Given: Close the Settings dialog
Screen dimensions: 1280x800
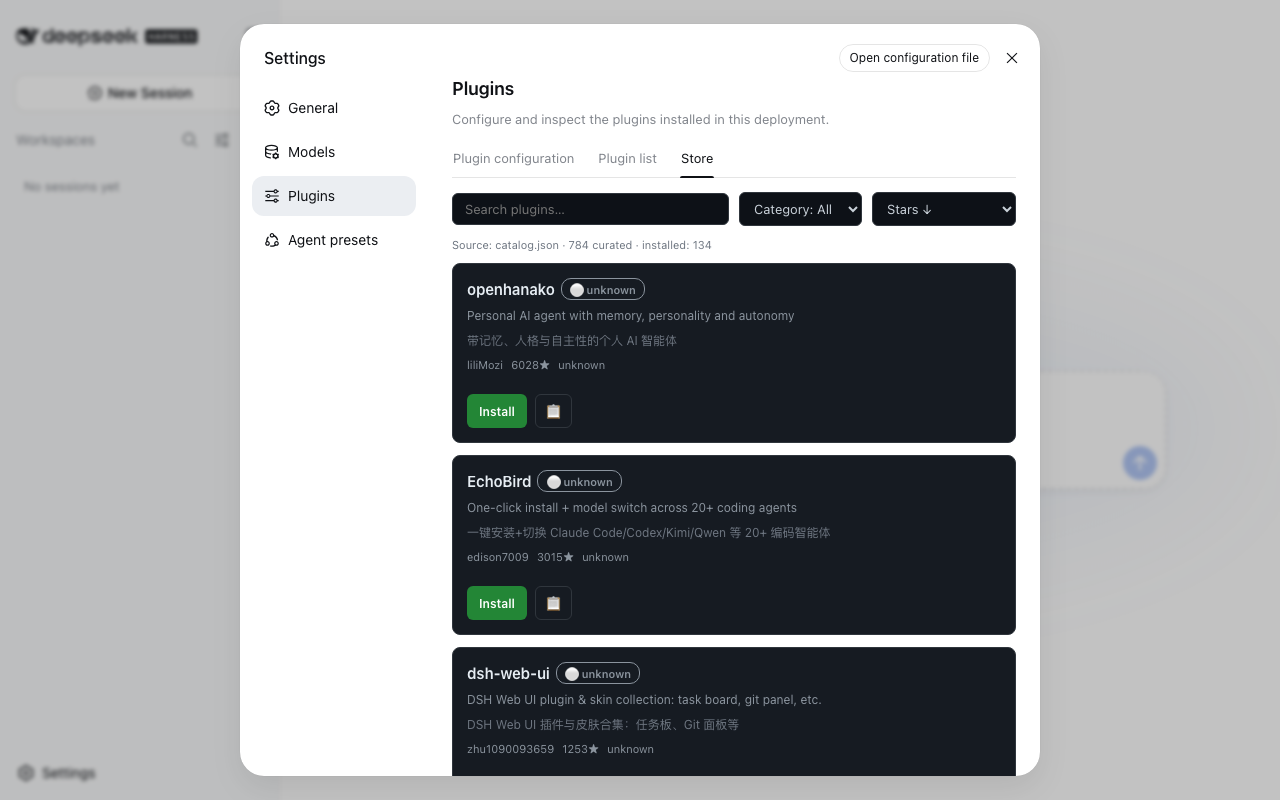Looking at the screenshot, I should tap(1012, 58).
